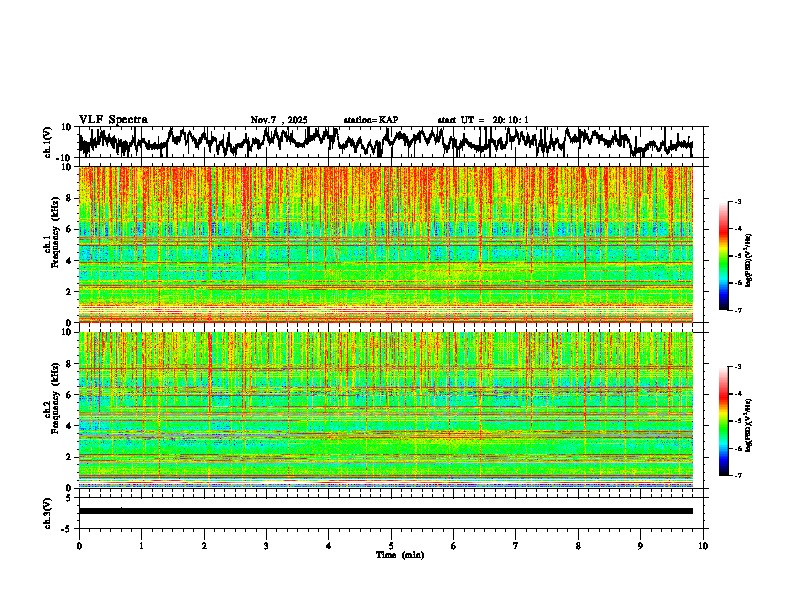The width and height of the screenshot is (792, 612).
Task: Click time axis tick label "0"
Action: [x=79, y=546]
